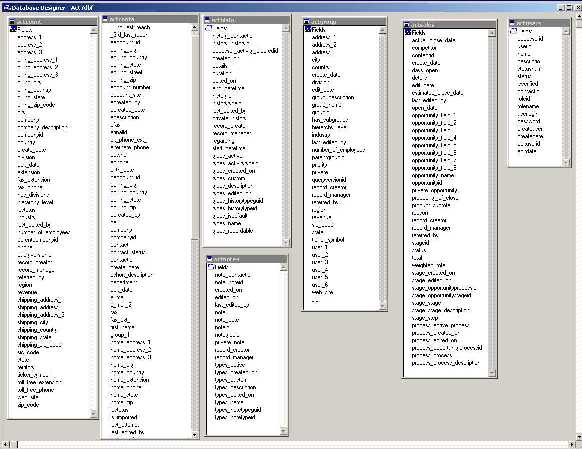The width and height of the screenshot is (582, 449).
Task: Select the "weighted_total" field
Action: pos(429,265)
